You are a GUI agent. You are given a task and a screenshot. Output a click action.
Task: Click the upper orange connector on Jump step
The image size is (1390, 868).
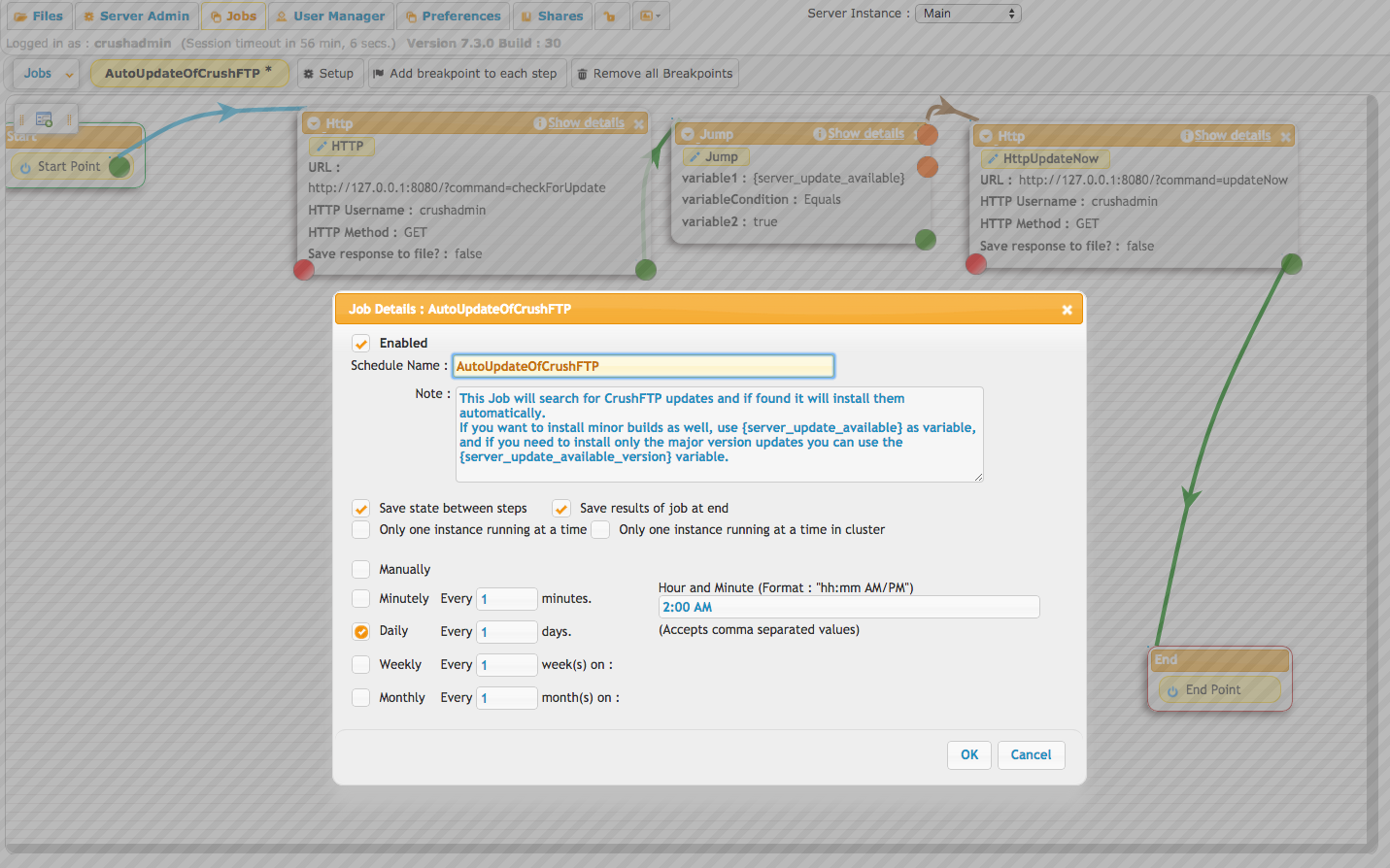[x=928, y=134]
